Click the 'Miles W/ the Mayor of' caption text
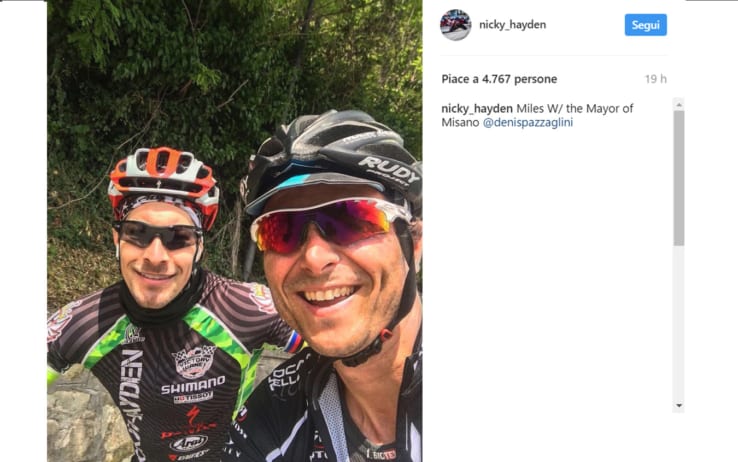 click(x=575, y=109)
